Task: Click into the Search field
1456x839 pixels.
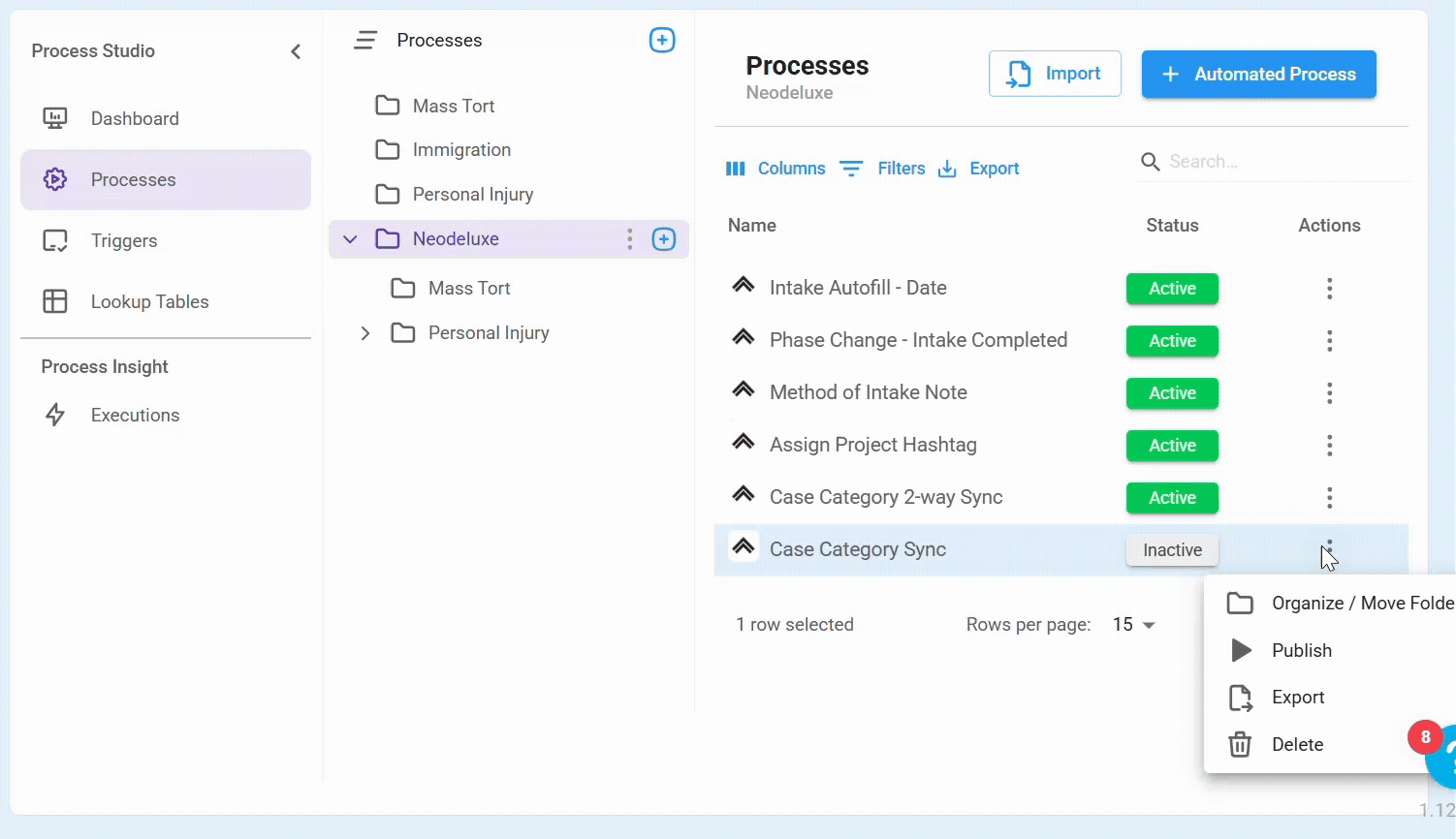Action: coord(1280,162)
